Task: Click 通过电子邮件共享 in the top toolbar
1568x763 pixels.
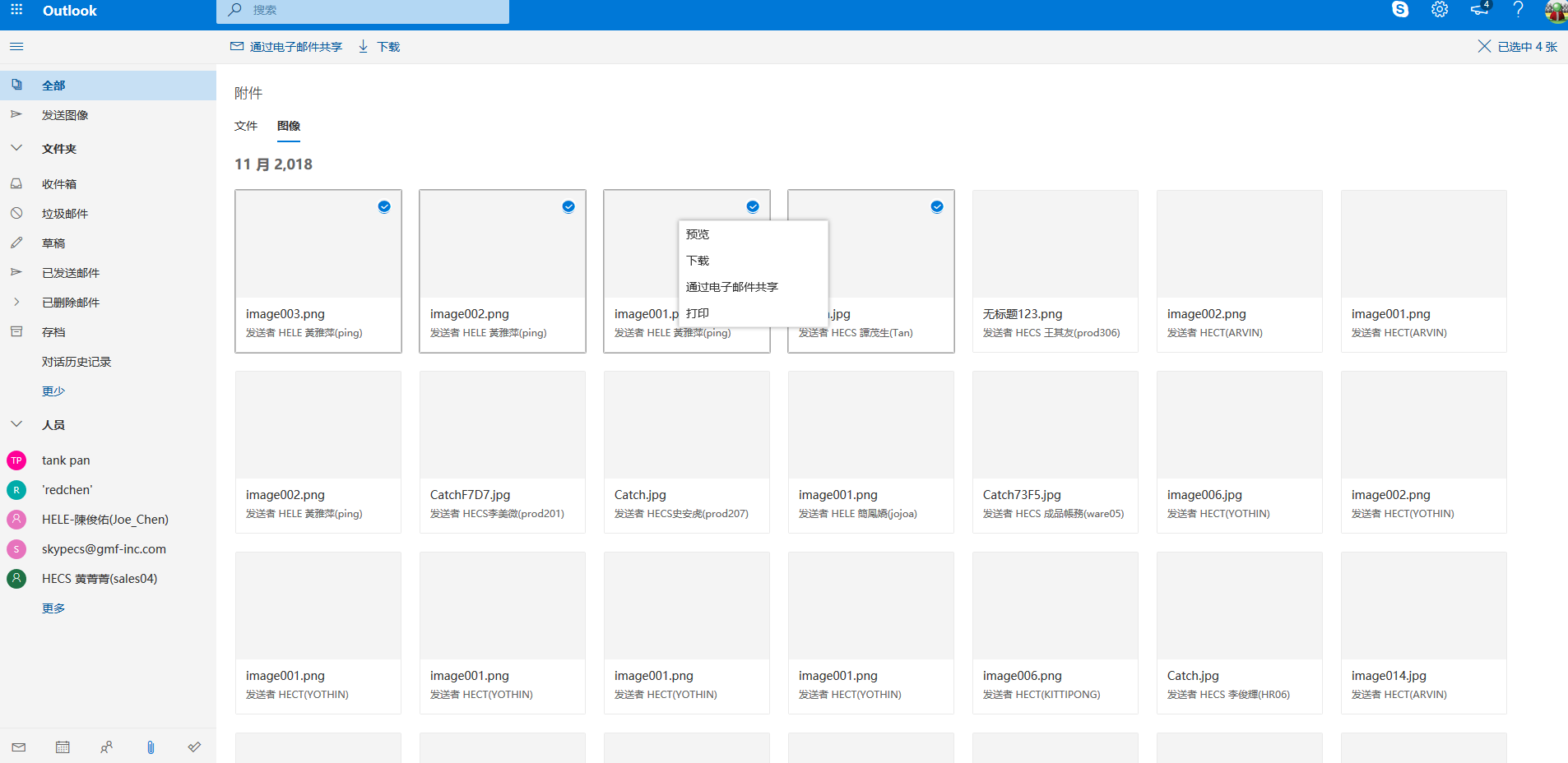Action: (286, 47)
